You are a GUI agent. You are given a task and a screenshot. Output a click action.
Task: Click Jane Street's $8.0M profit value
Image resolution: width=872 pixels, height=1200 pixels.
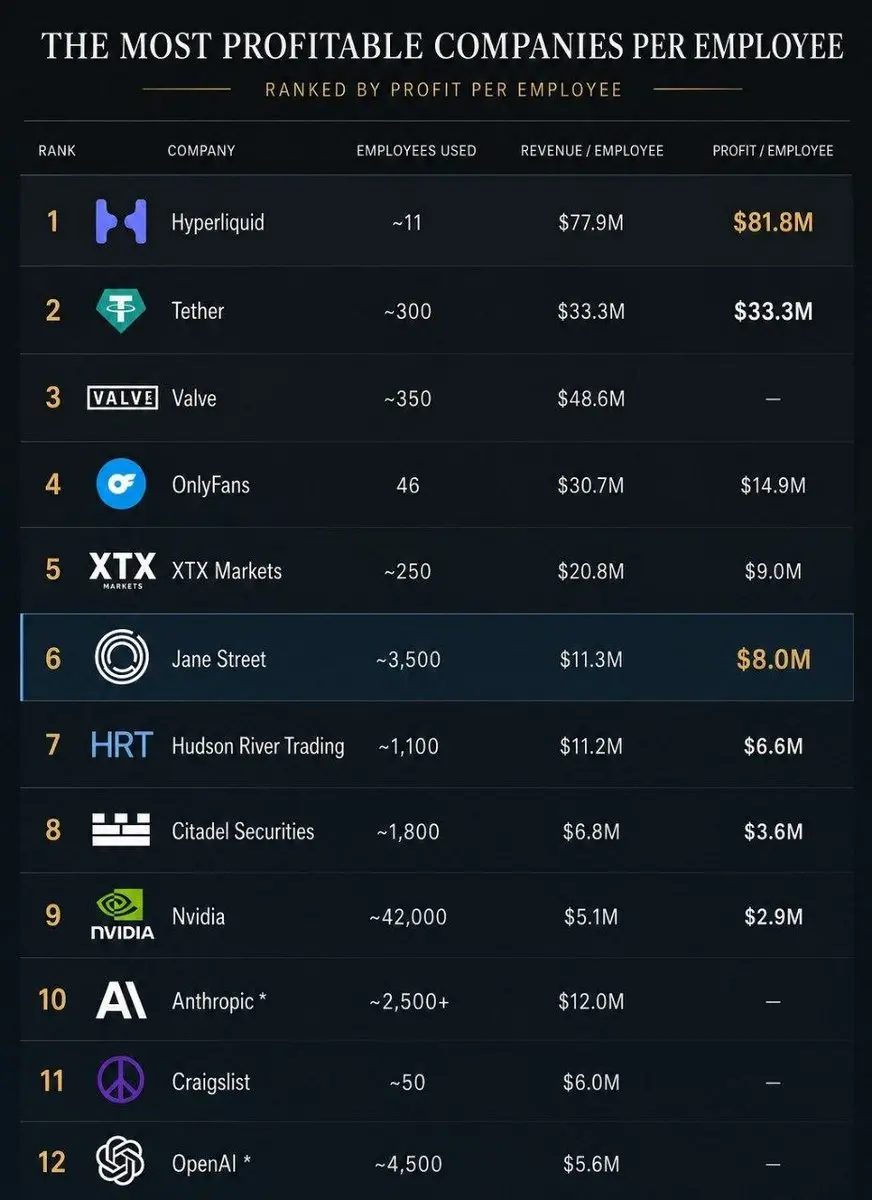(773, 659)
